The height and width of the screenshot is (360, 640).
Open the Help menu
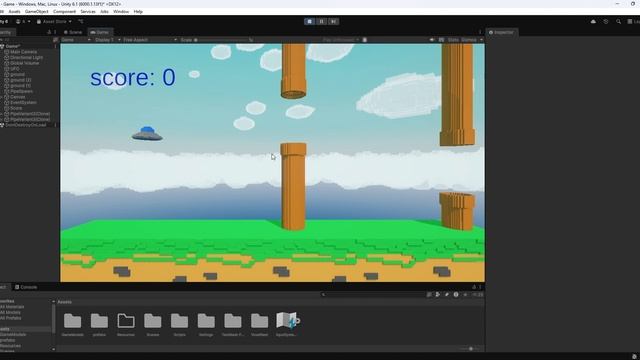[x=138, y=11]
